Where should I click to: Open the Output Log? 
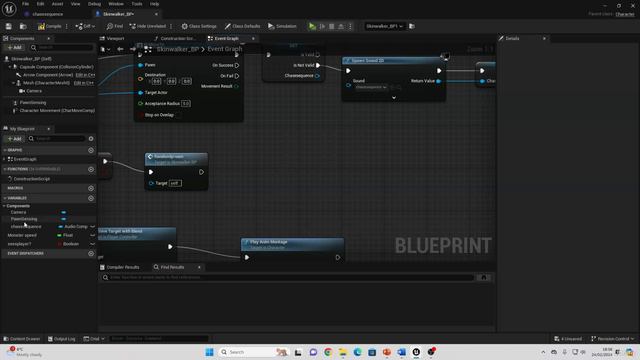click(62, 339)
